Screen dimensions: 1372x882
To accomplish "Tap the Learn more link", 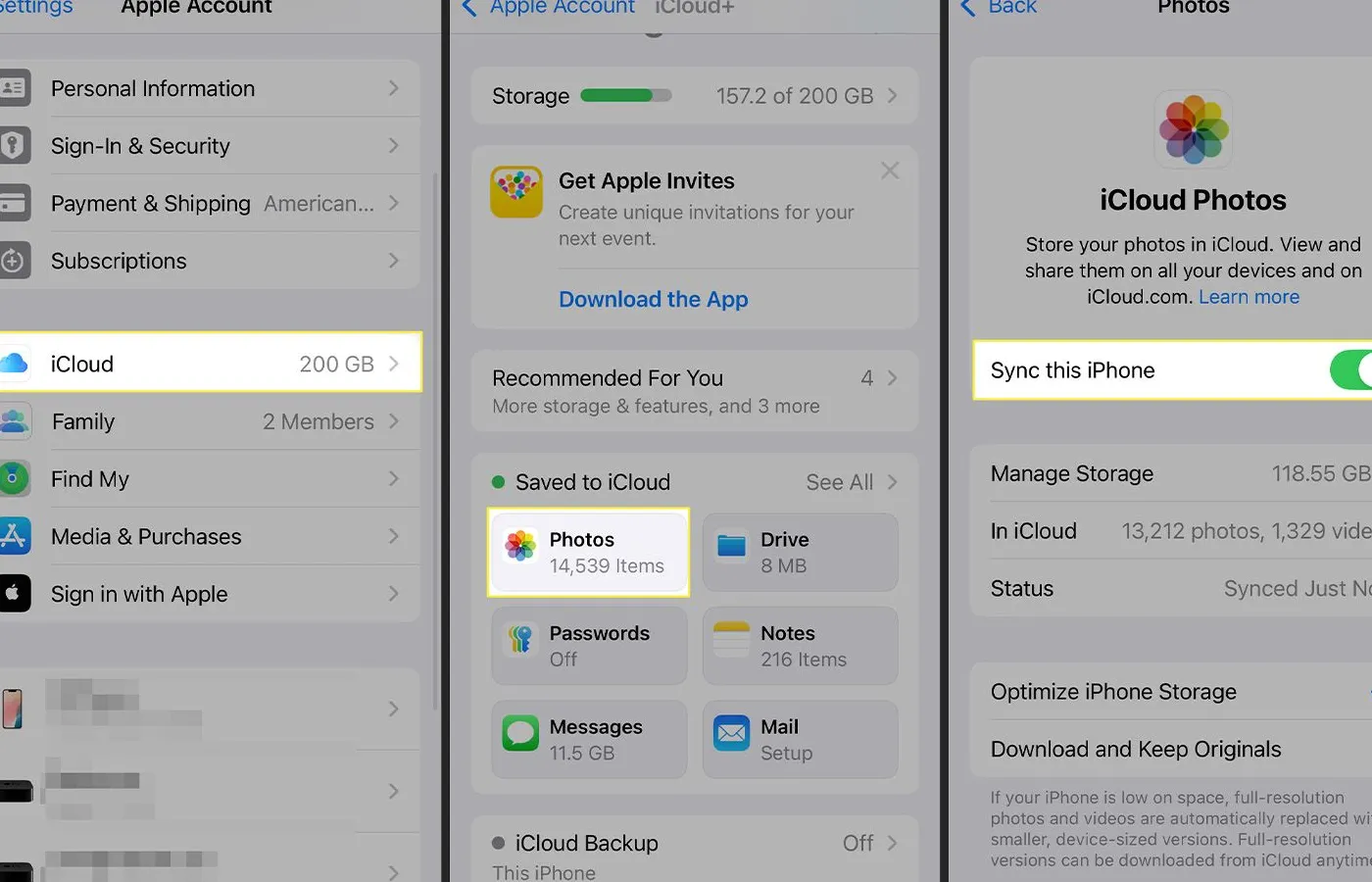I will pos(1249,297).
